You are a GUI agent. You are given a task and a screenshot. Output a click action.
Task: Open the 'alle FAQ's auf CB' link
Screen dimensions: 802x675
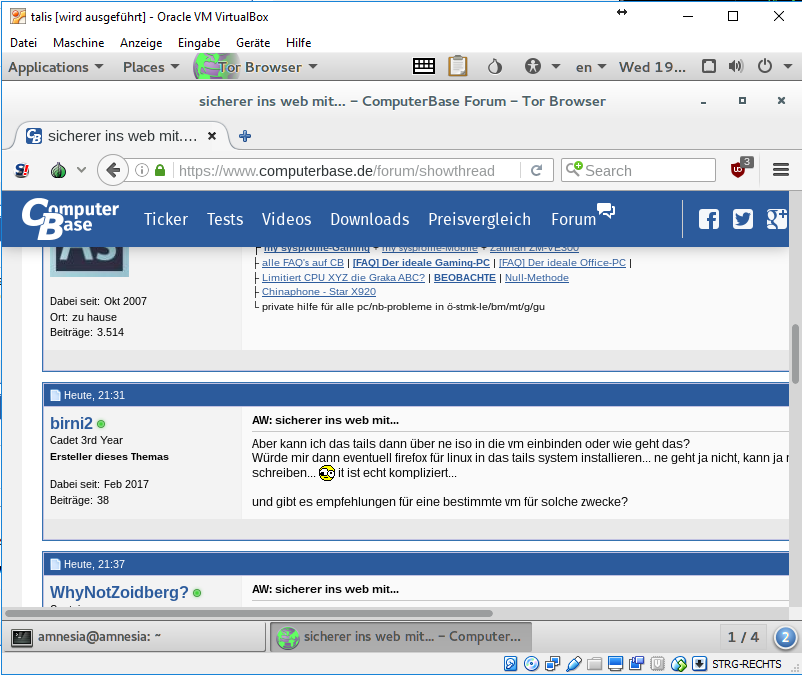303,263
